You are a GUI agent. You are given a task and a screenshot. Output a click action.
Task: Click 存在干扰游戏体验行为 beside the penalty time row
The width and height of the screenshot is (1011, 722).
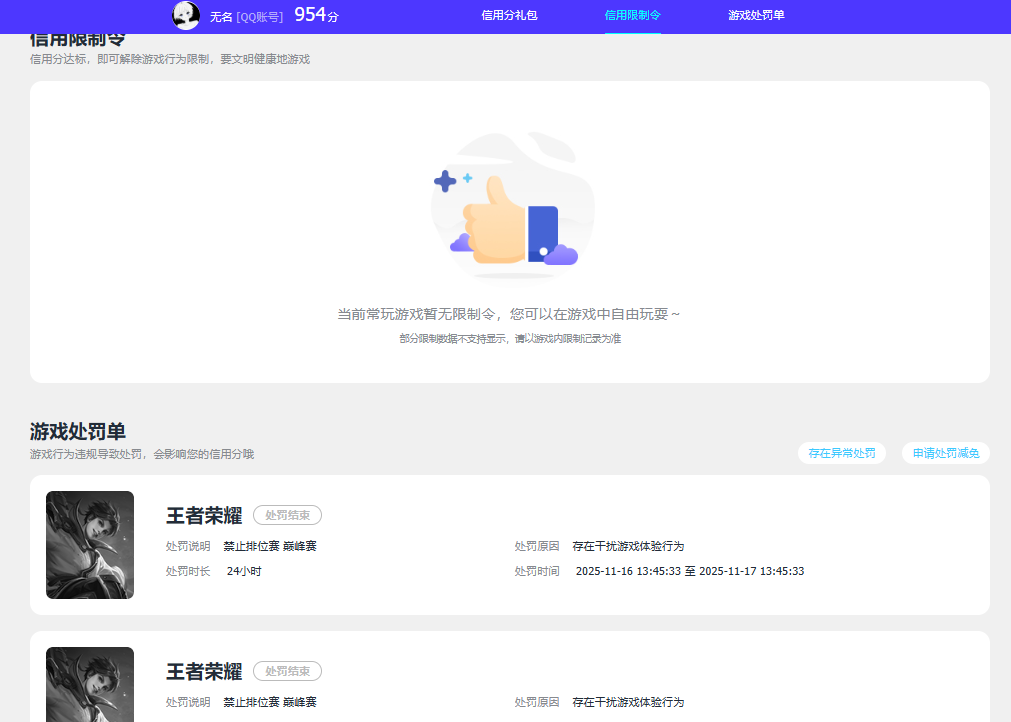pyautogui.click(x=628, y=546)
